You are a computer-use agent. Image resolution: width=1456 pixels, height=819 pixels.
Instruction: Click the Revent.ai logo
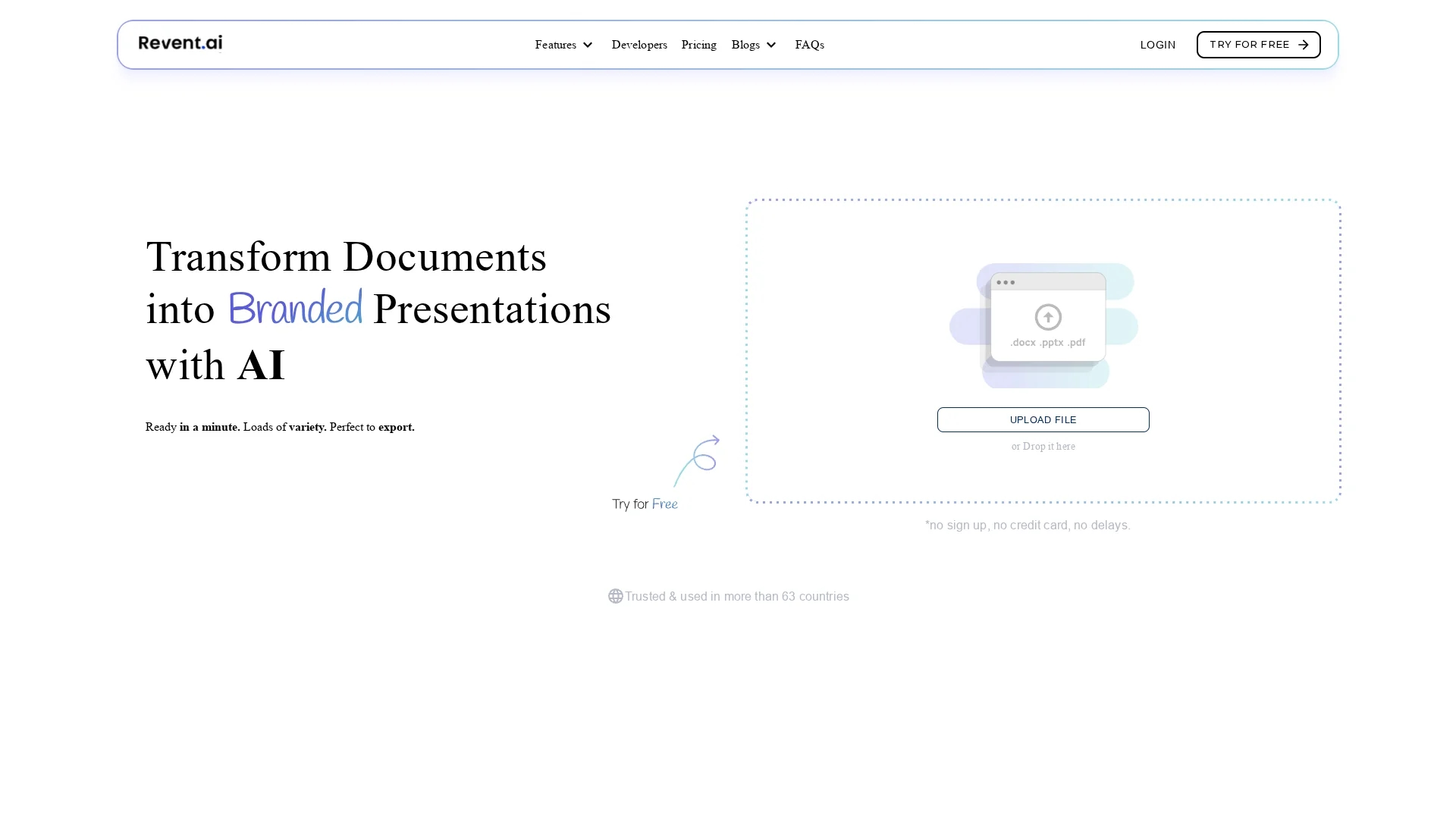point(180,43)
